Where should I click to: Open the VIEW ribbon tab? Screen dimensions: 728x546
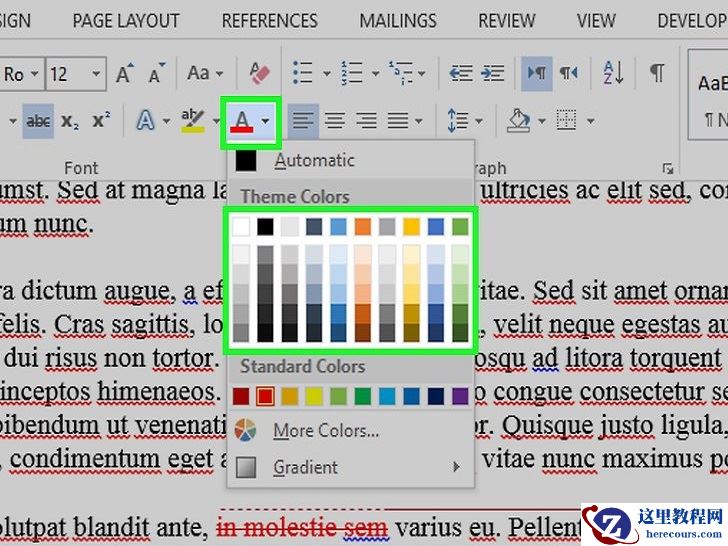596,21
